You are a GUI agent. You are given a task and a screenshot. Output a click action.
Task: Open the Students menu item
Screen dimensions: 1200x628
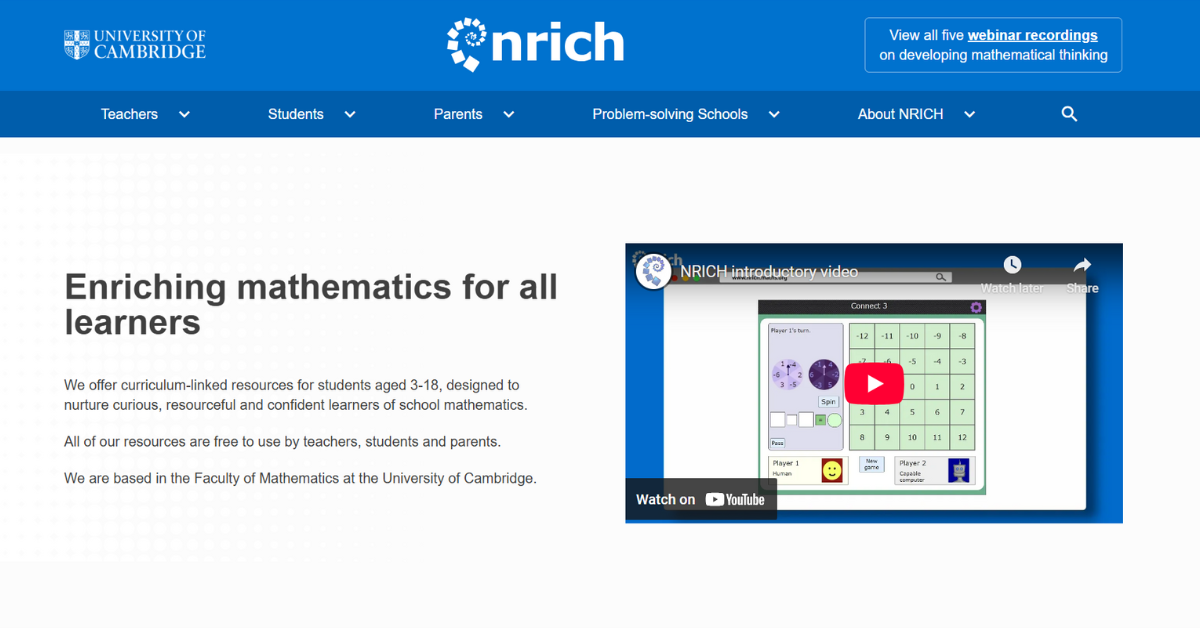pos(295,114)
